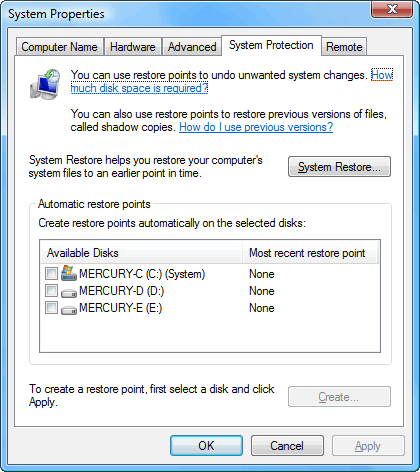Select the System Protection tab
The width and height of the screenshot is (420, 472).
[x=271, y=45]
